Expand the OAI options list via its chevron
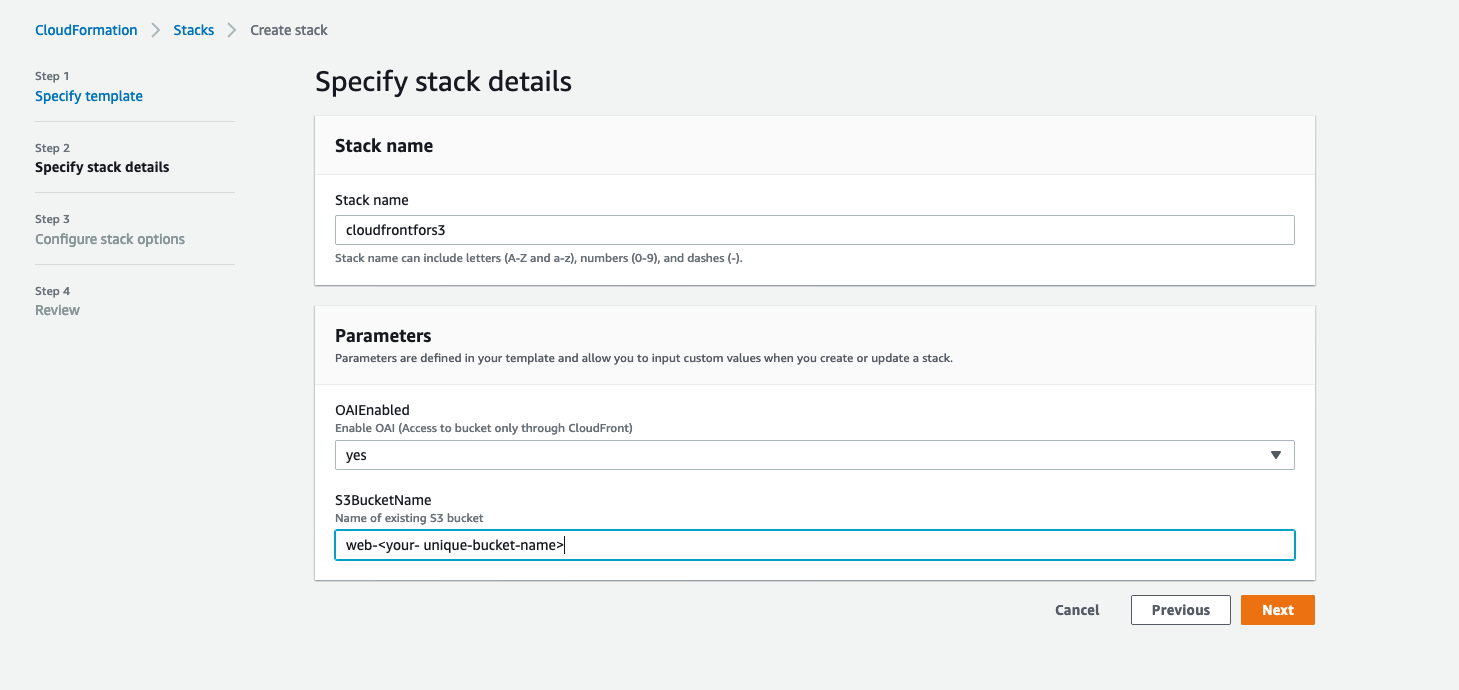Image resolution: width=1459 pixels, height=690 pixels. click(1276, 455)
